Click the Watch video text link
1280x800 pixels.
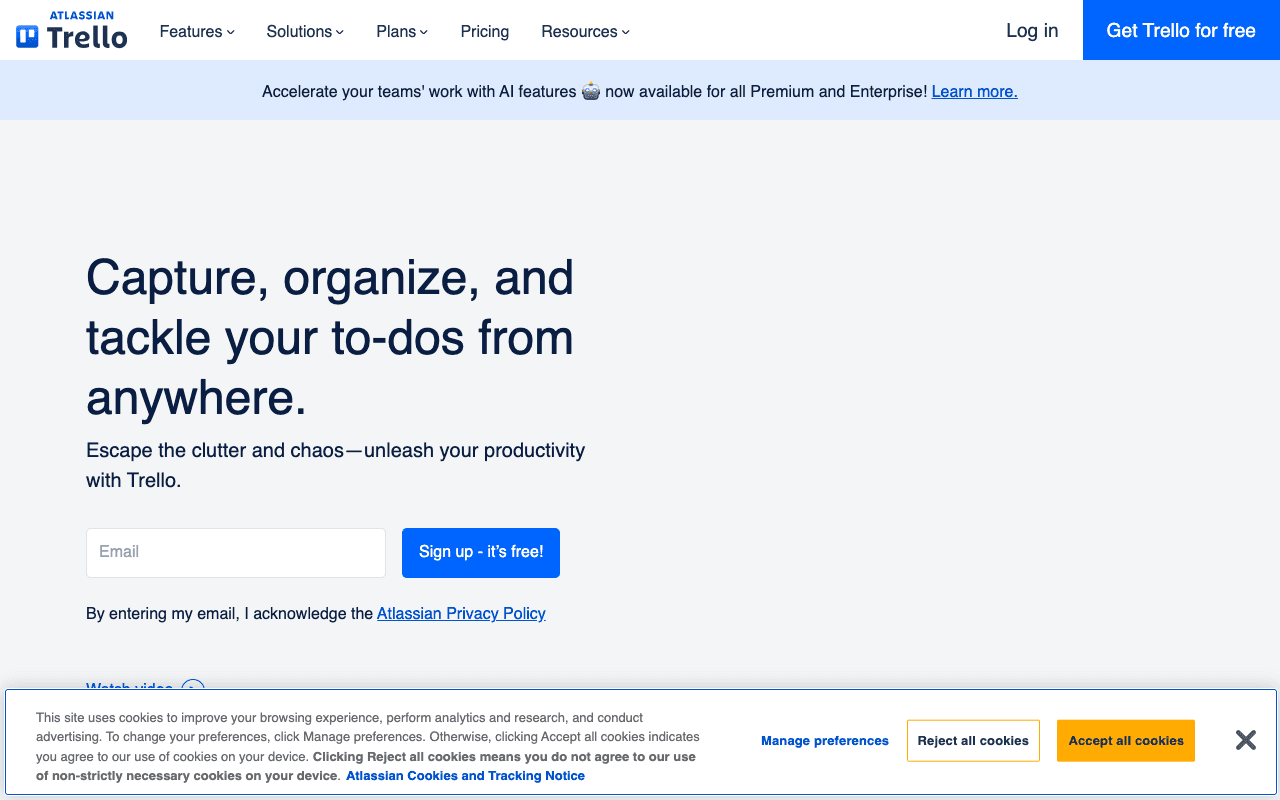(129, 688)
